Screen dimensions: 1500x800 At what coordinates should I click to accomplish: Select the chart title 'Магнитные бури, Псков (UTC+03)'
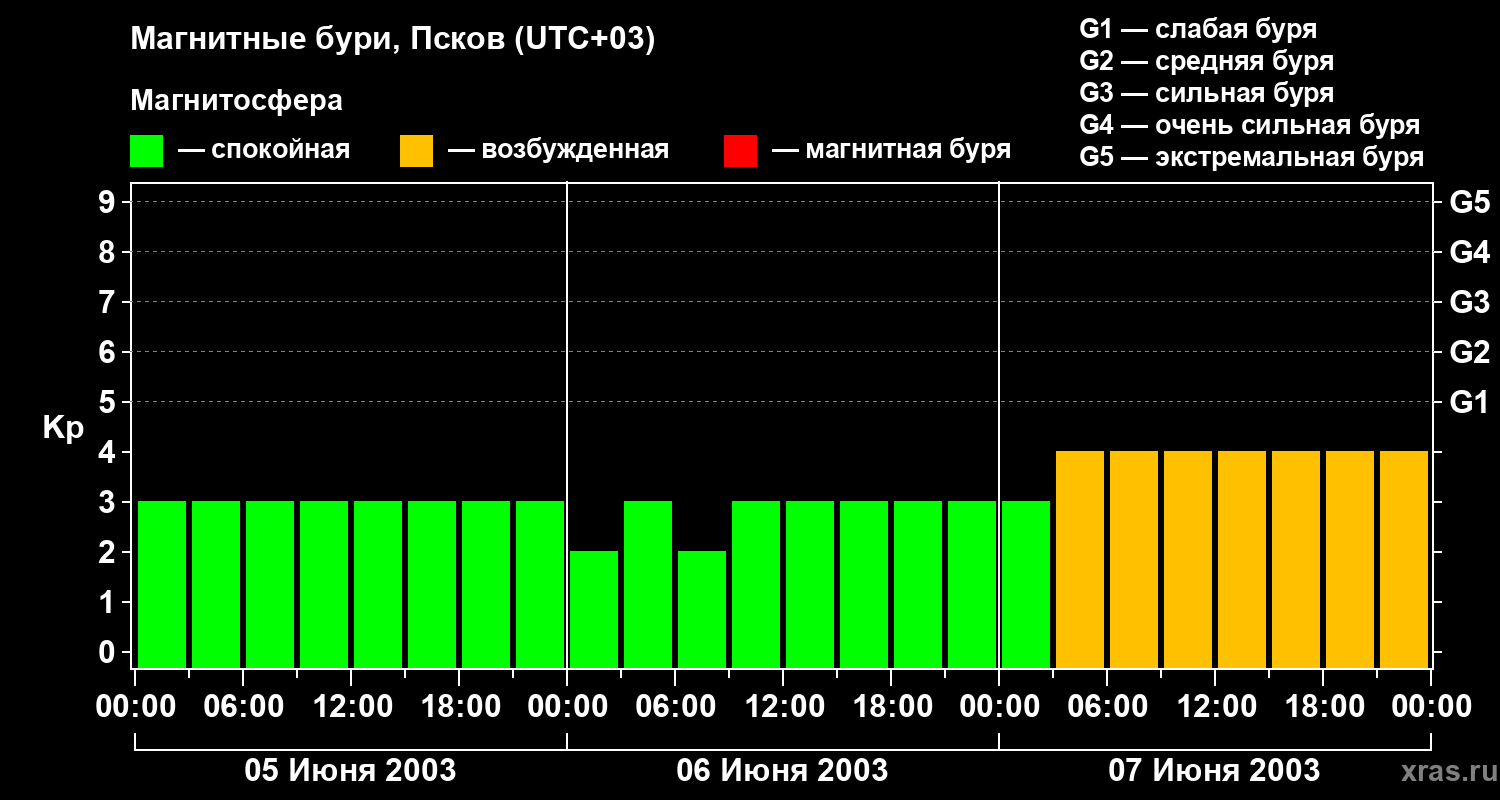(x=393, y=40)
